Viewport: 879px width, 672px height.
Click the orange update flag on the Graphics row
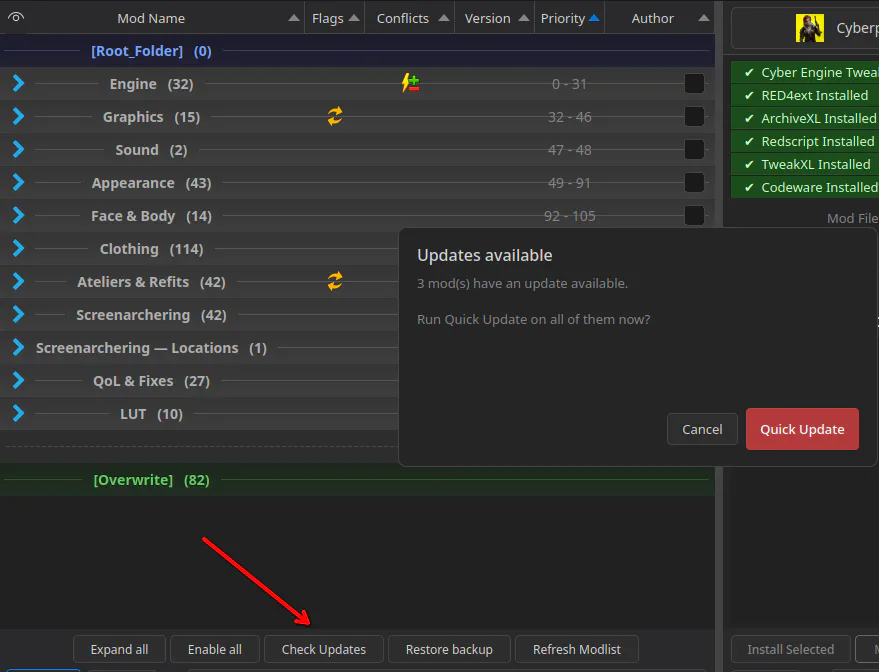(335, 117)
